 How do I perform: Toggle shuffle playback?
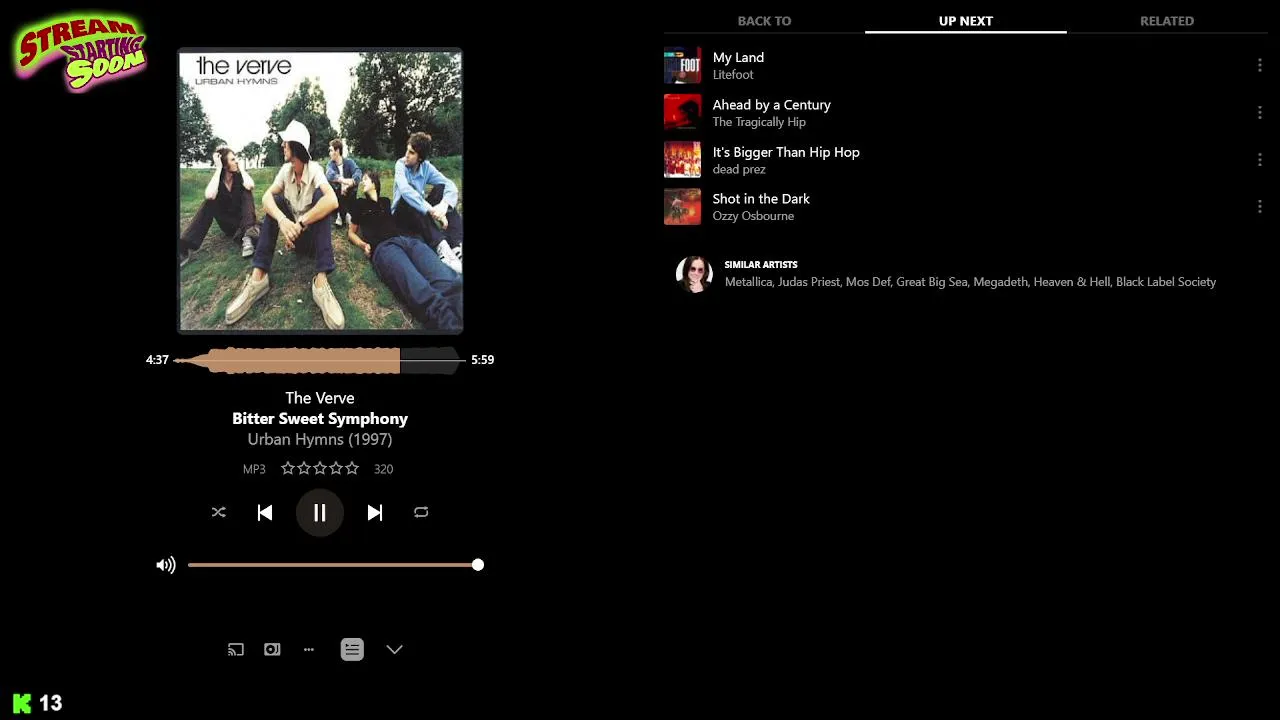point(219,512)
